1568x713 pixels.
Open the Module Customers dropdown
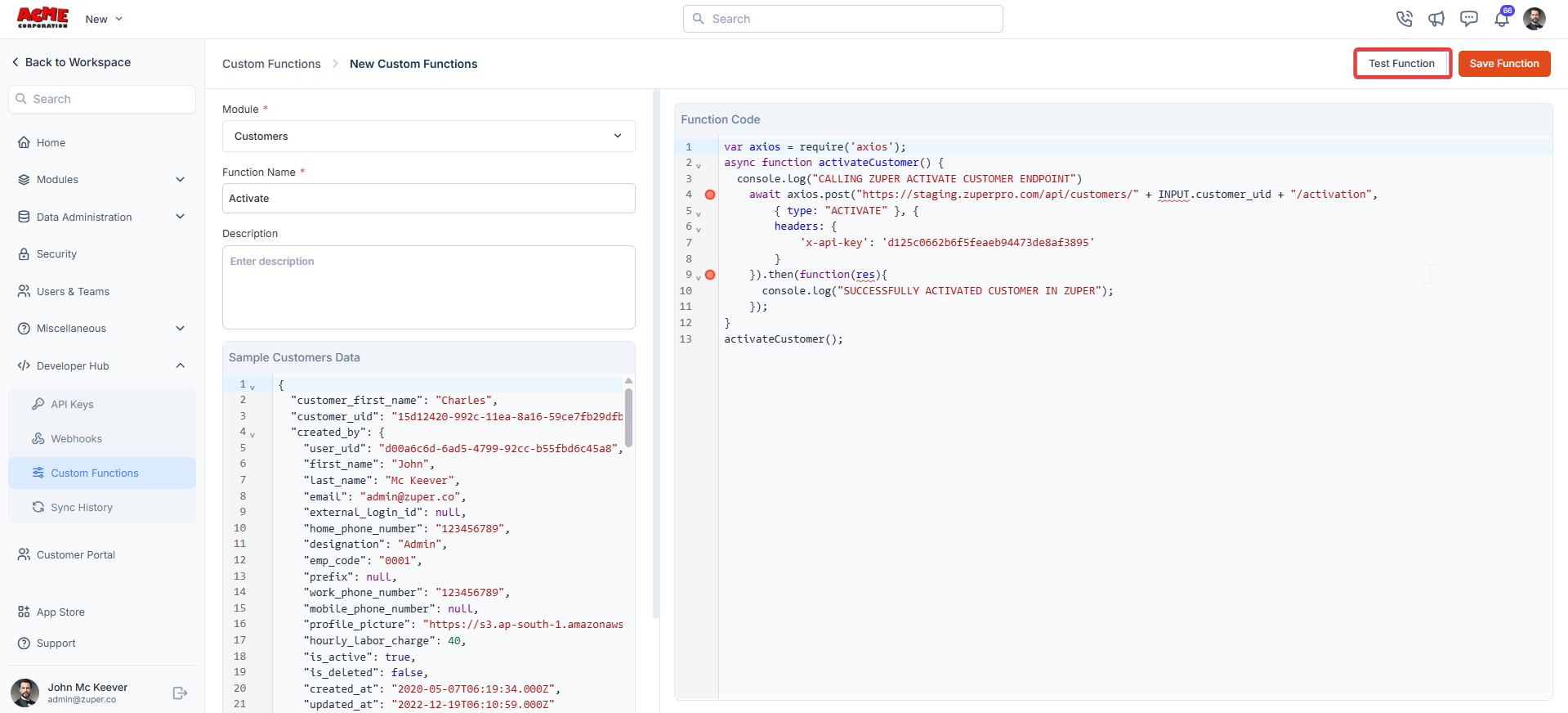428,137
